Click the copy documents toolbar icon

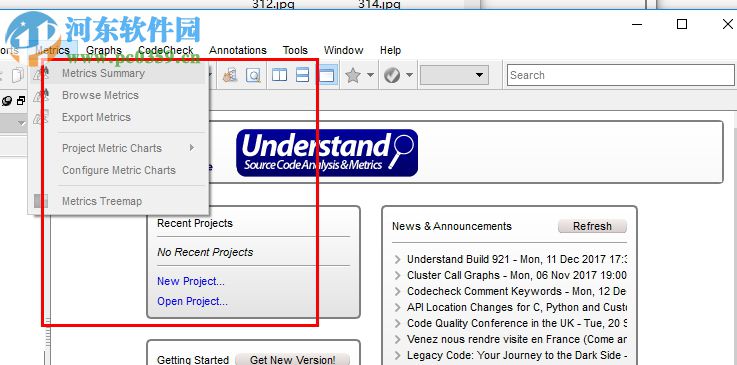pyautogui.click(x=18, y=75)
